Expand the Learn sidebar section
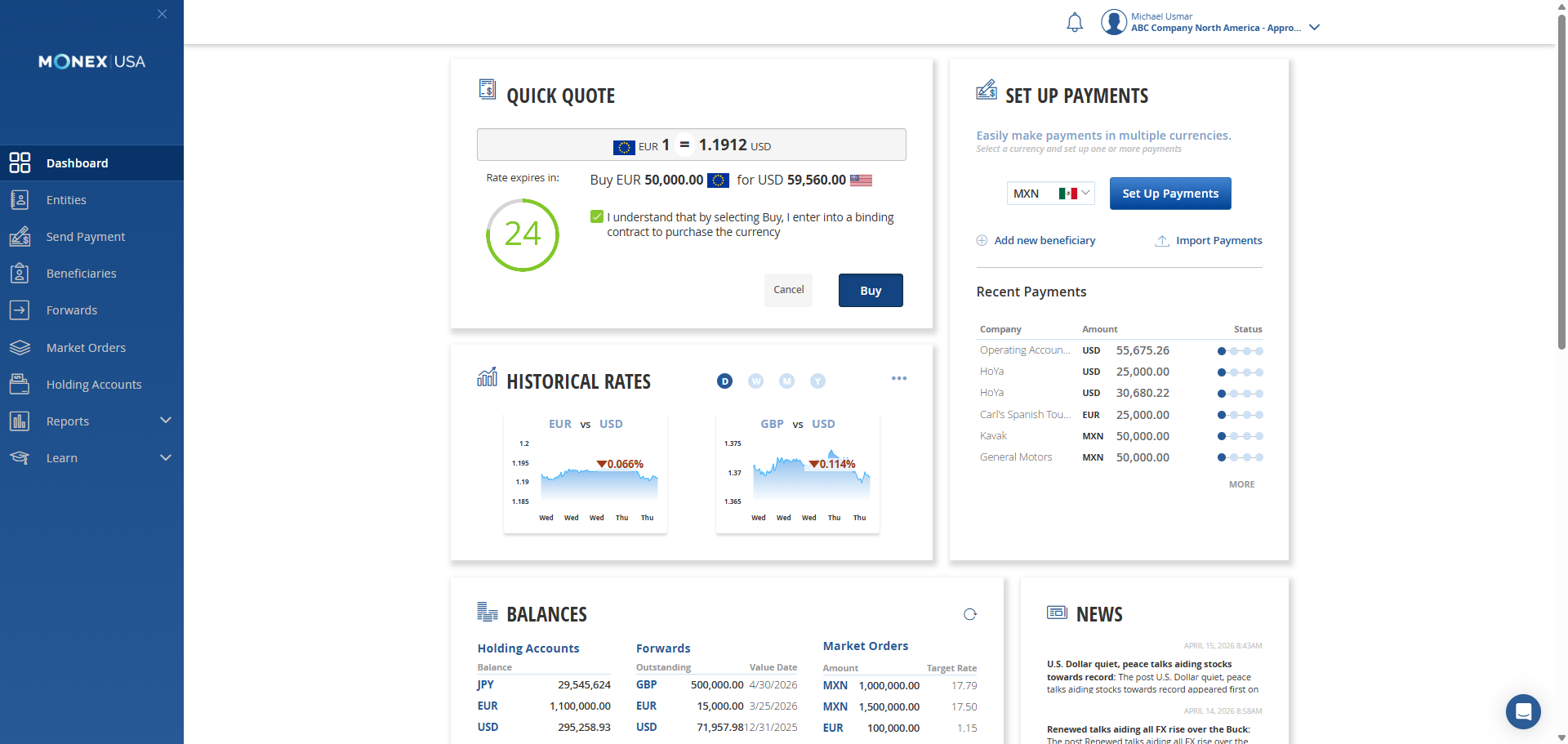The height and width of the screenshot is (744, 1568). [x=91, y=458]
